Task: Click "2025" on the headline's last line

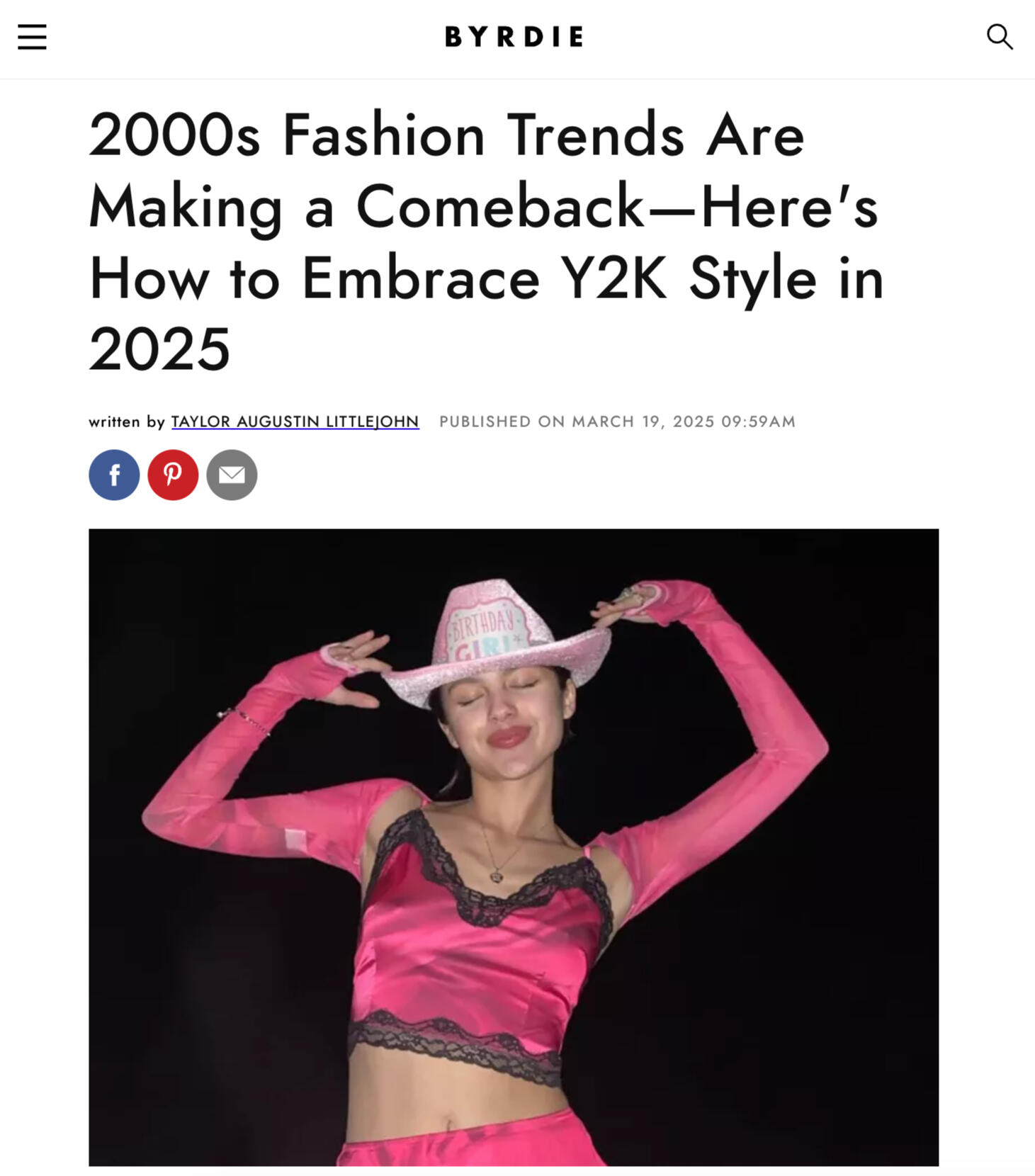Action: [x=159, y=349]
